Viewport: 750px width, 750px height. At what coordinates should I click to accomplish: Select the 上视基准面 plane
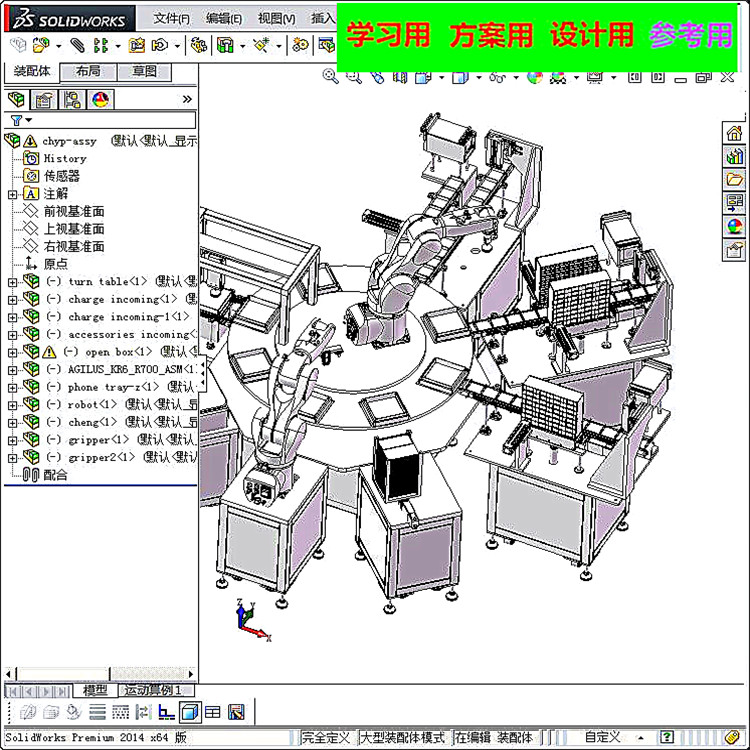tap(74, 229)
